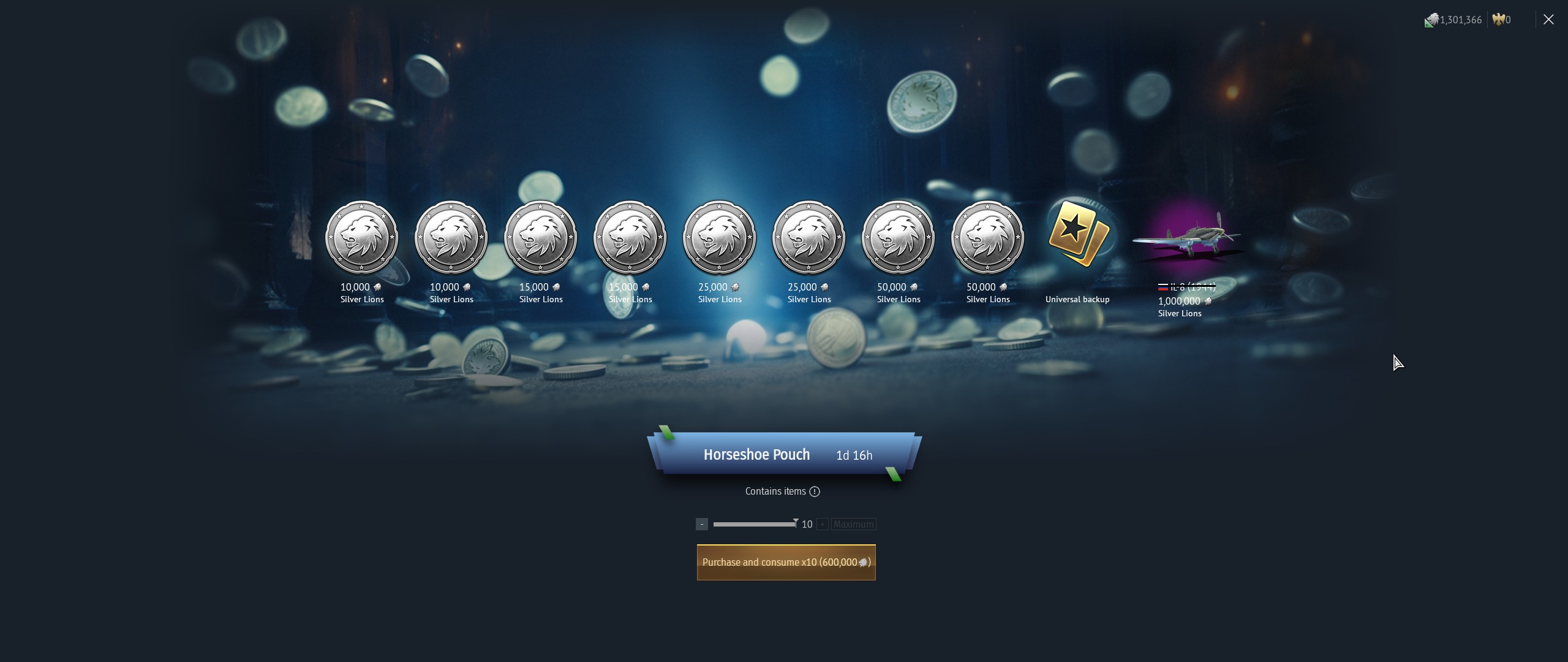The image size is (1568, 662).
Task: Click the first 50,000 Silver Lions coin
Action: 898,237
